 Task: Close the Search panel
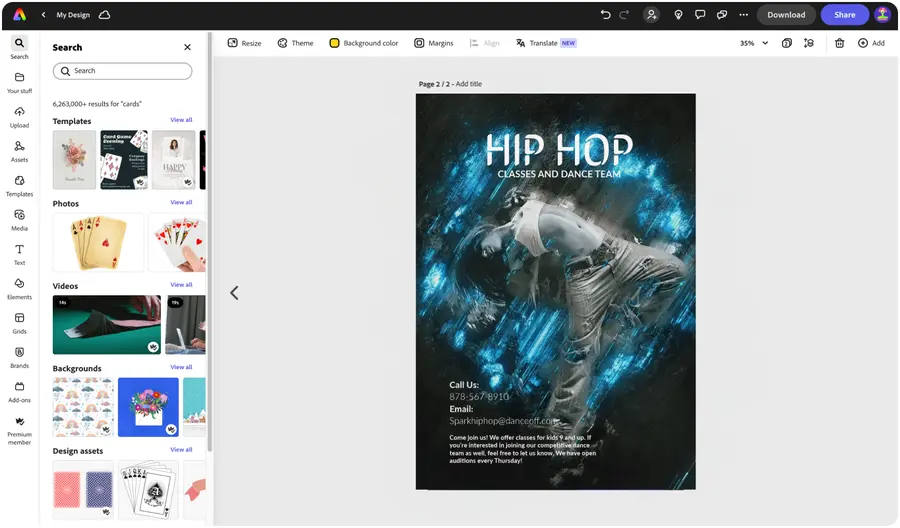[187, 47]
